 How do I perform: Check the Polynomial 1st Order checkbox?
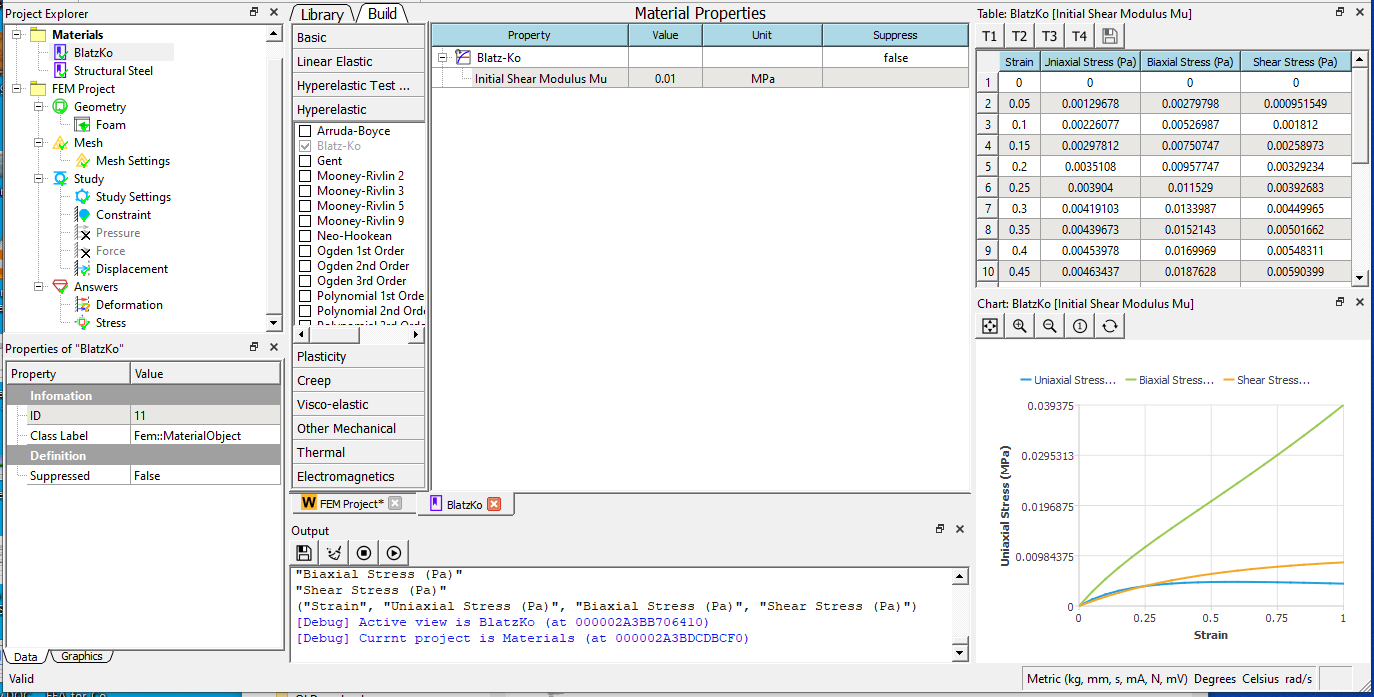click(x=305, y=296)
